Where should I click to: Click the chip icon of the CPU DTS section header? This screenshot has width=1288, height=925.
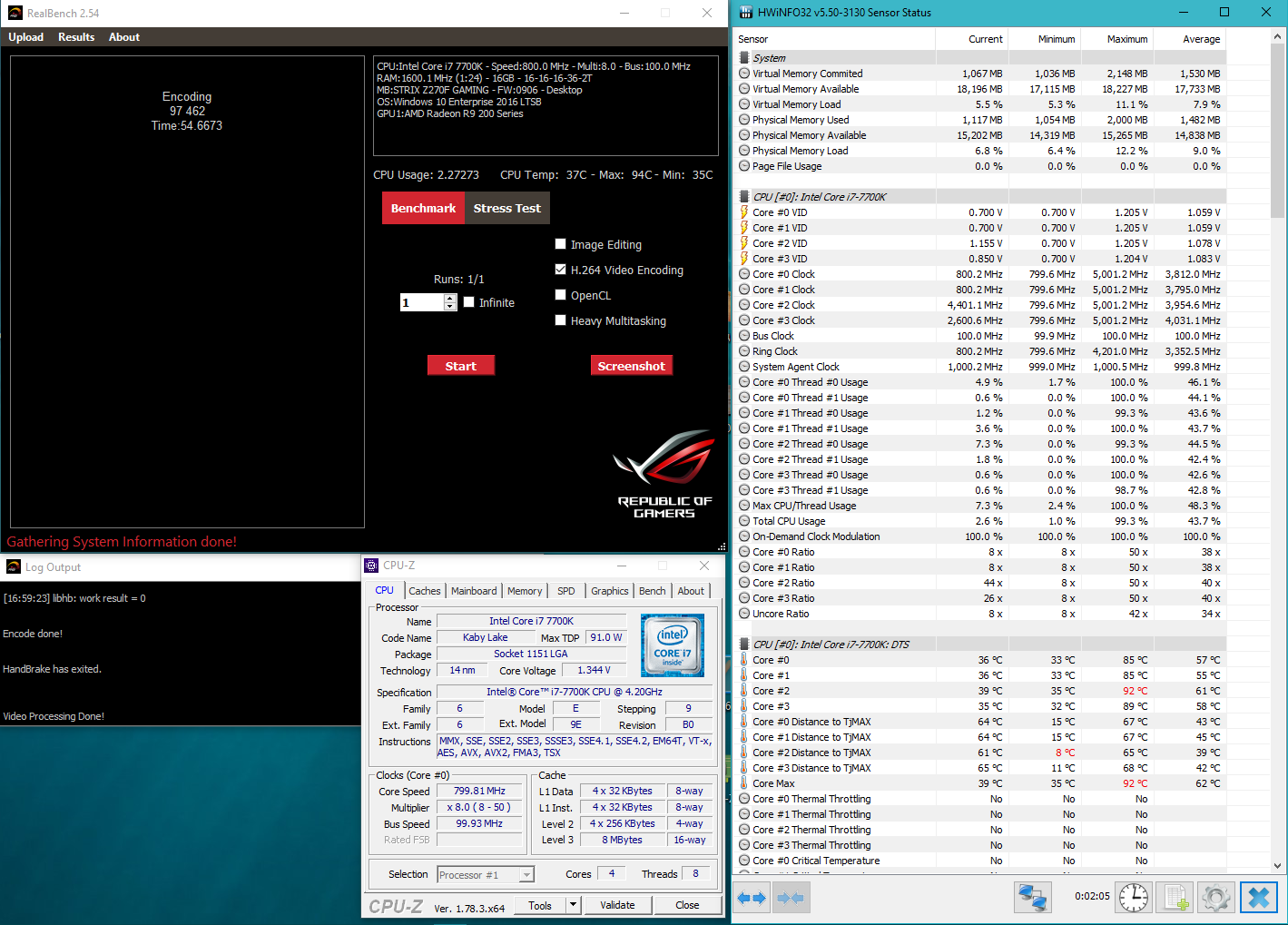pos(744,645)
